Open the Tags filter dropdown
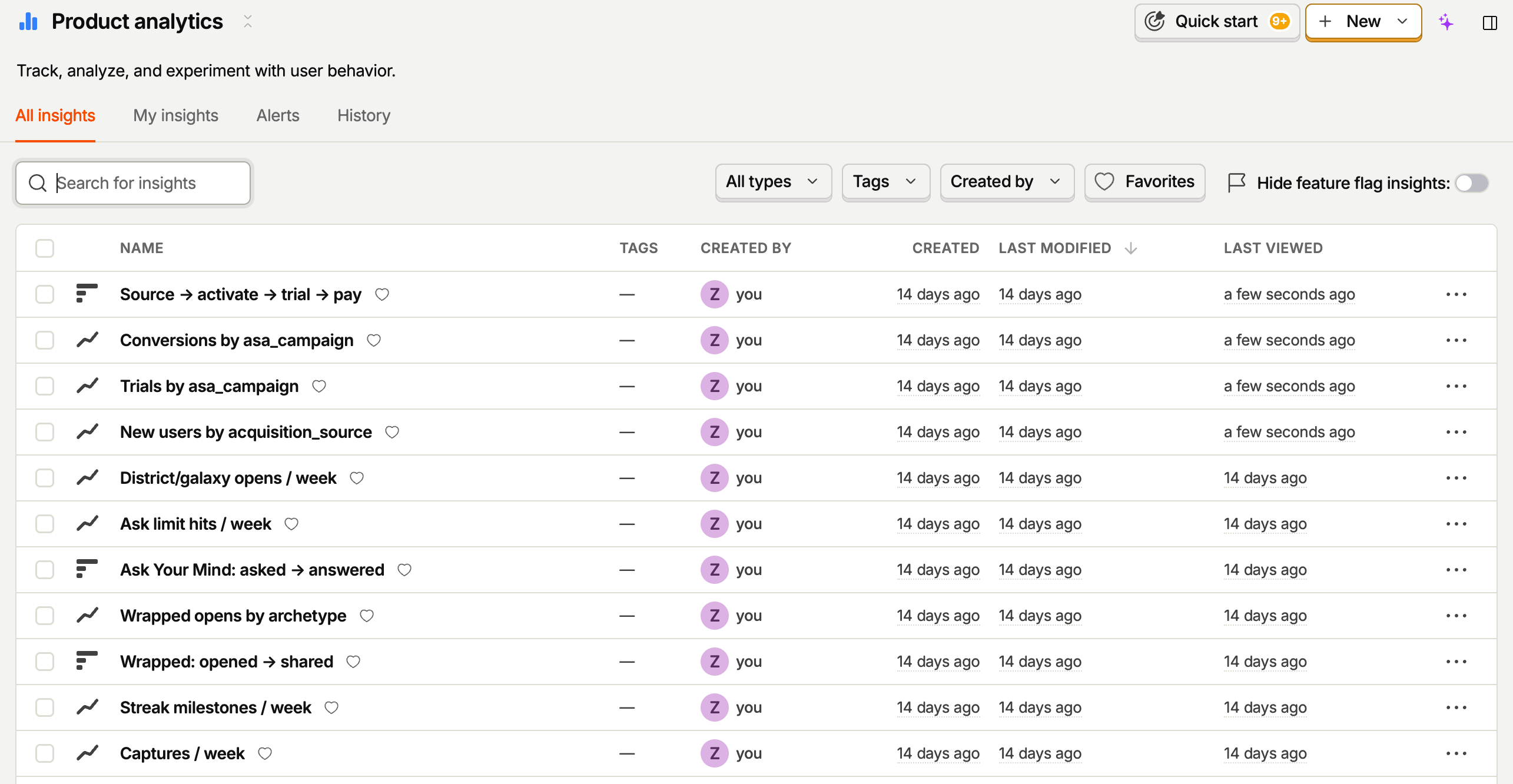The width and height of the screenshot is (1513, 784). [885, 182]
